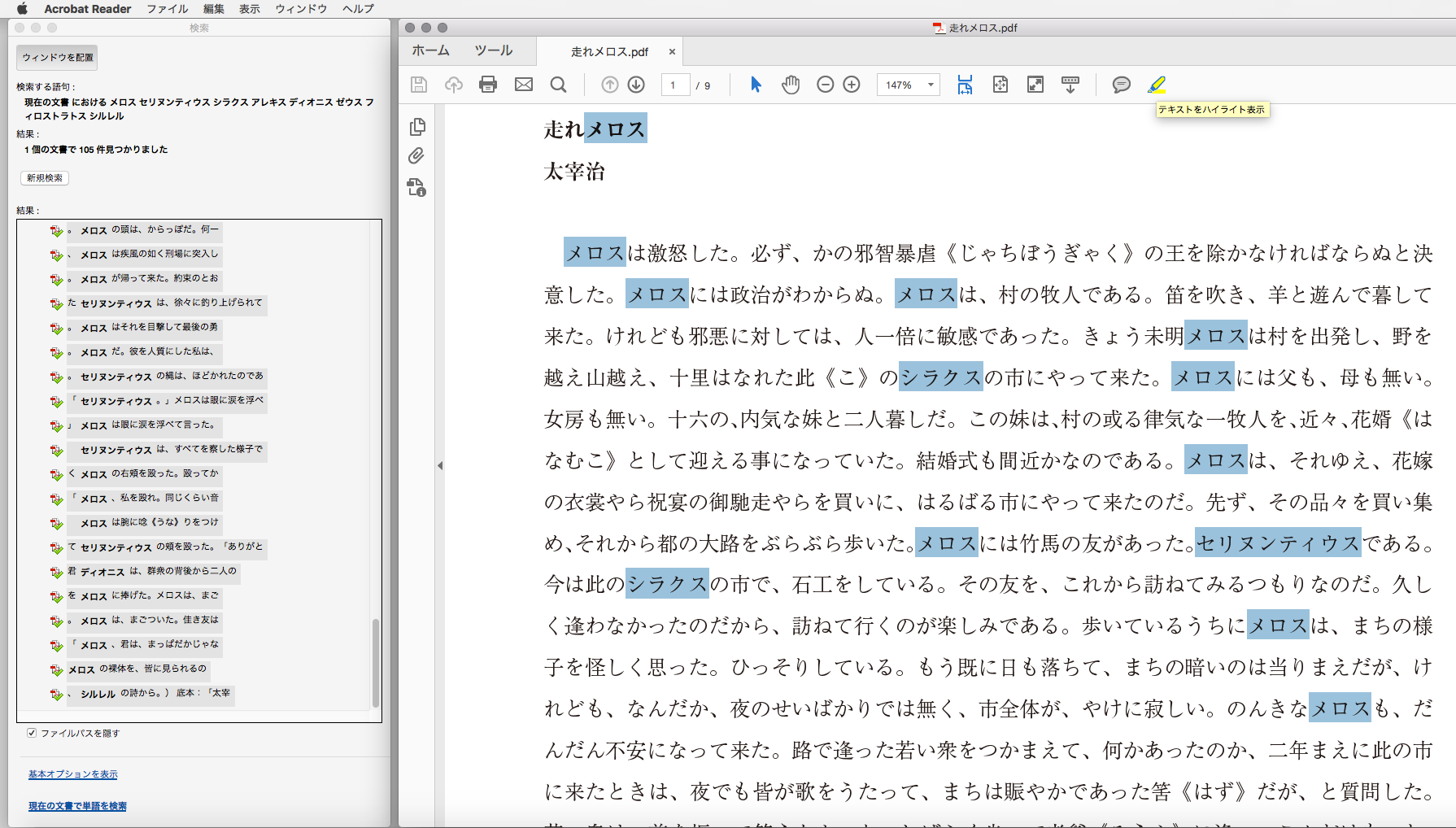1456x828 pixels.
Task: Close the 走れメロス.pdf tab
Action: (672, 51)
